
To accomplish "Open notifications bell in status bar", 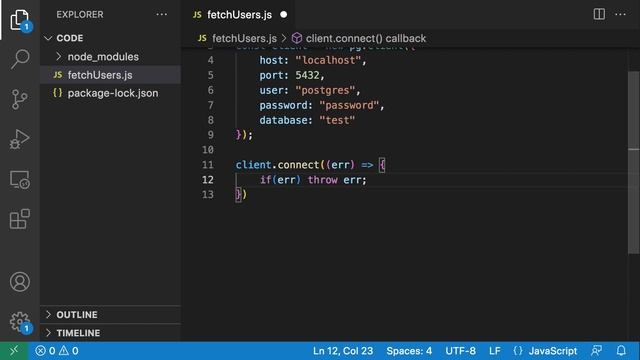I will [x=621, y=351].
